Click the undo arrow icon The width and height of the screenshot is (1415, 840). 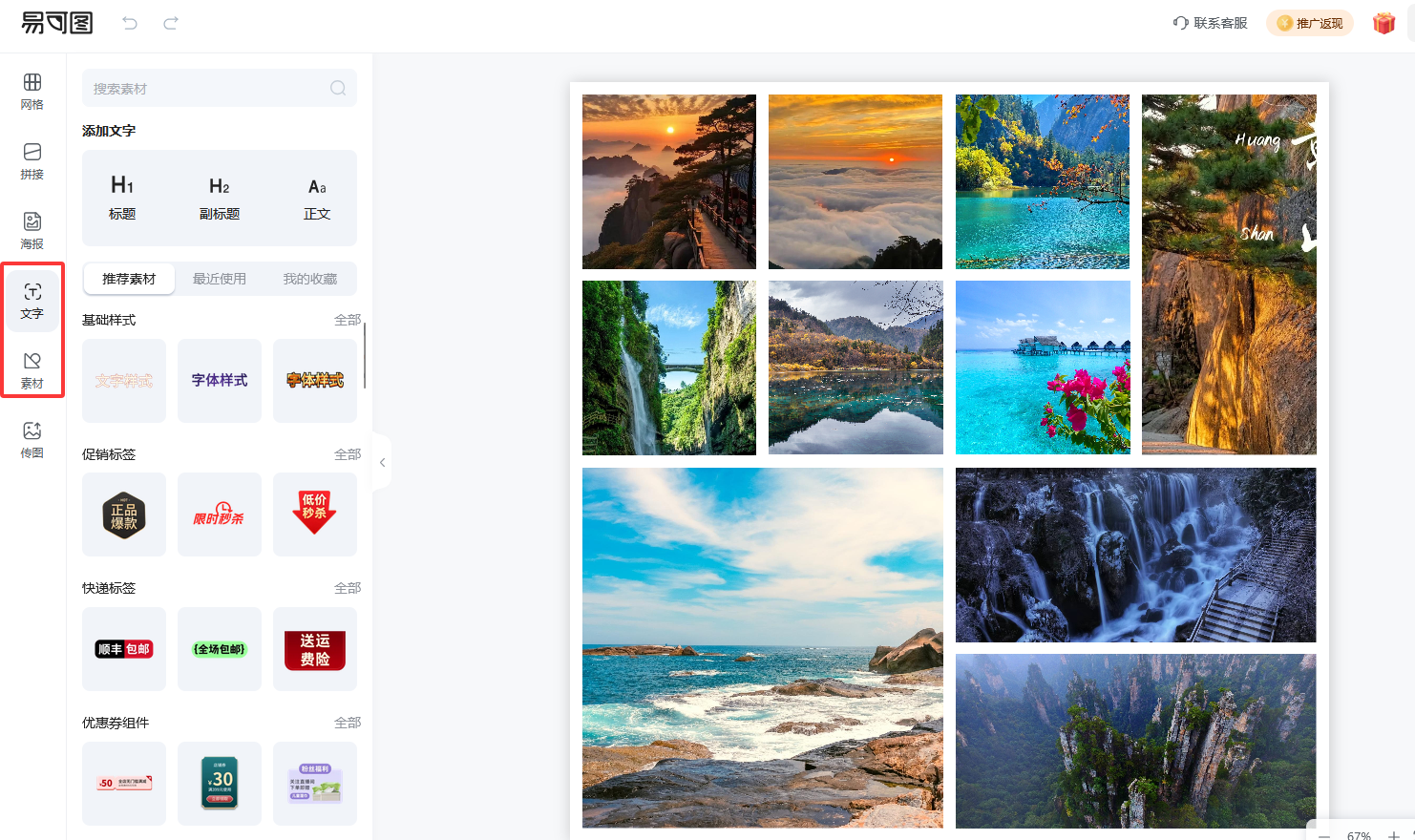[130, 23]
